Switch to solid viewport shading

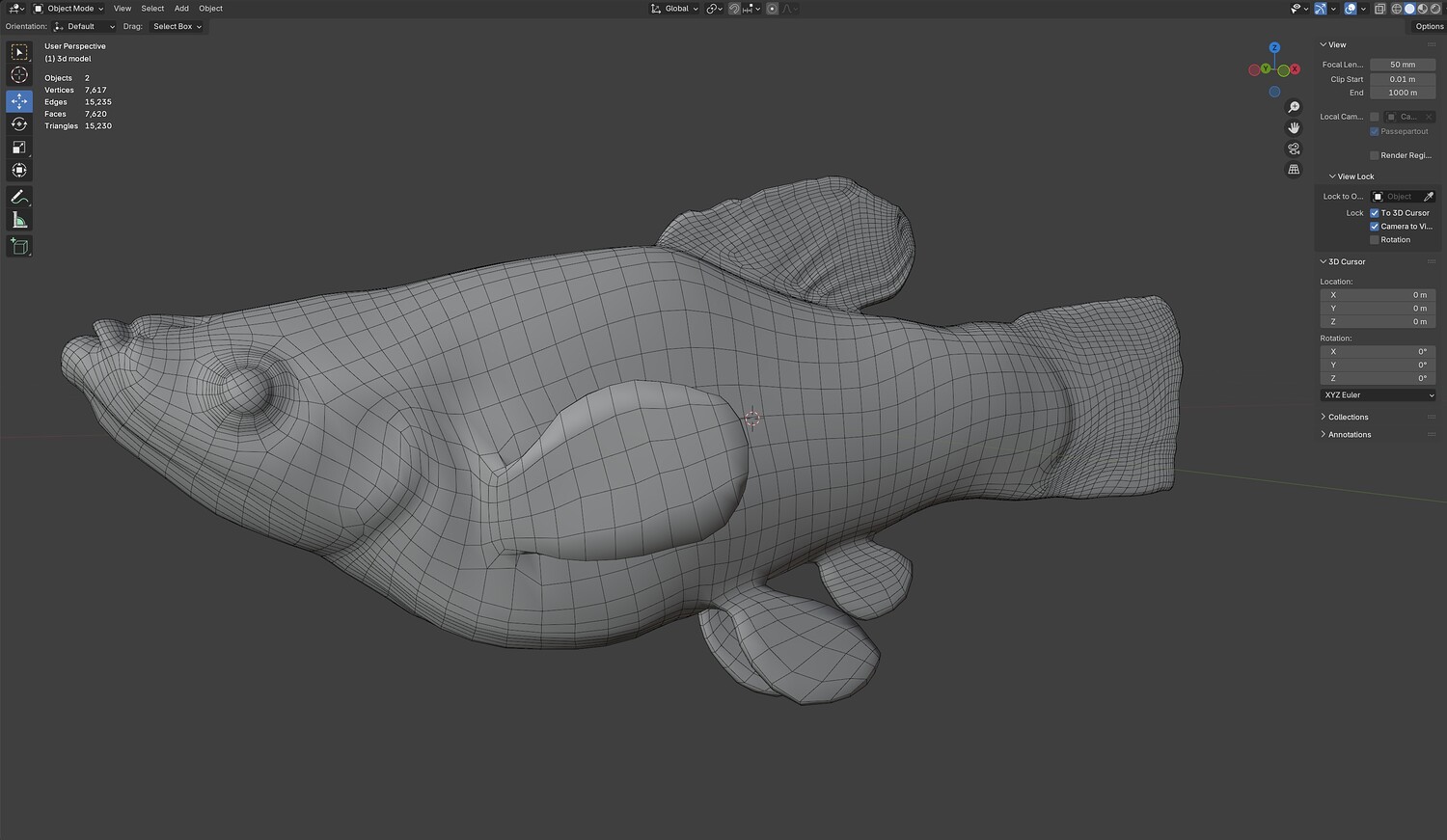(1409, 9)
